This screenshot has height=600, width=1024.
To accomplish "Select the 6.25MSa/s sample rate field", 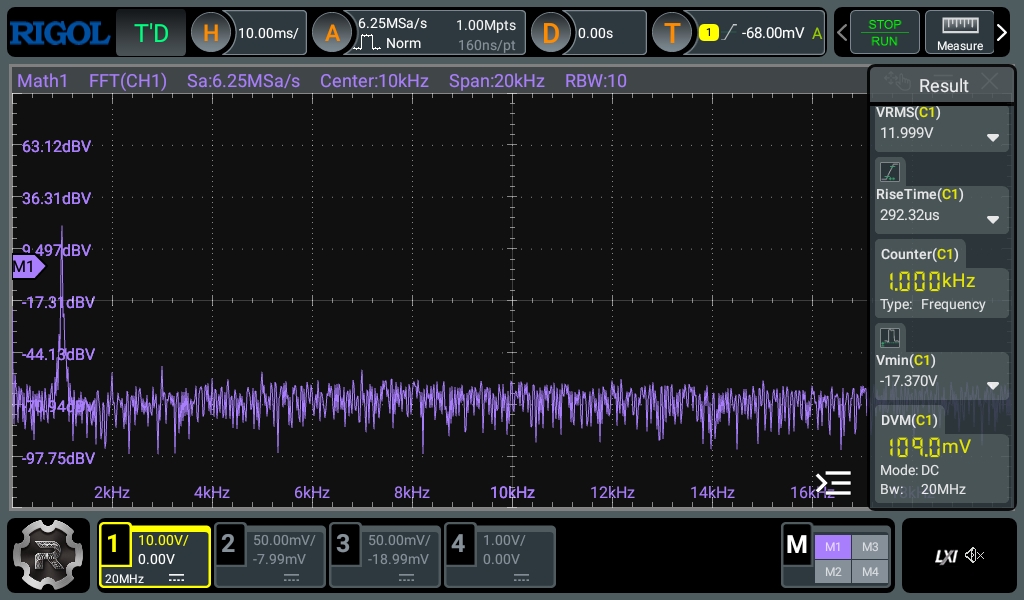I will 392,24.
